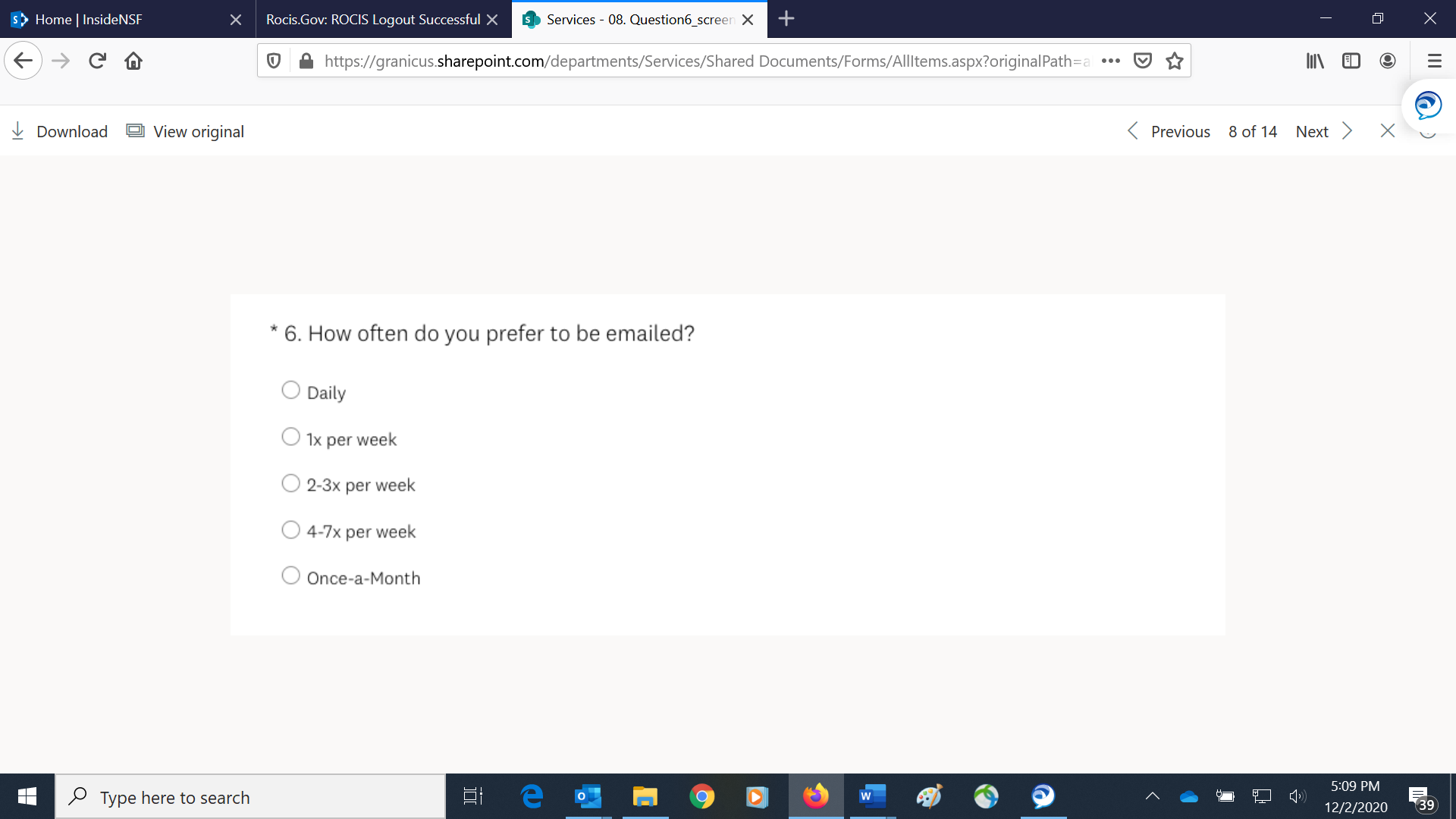Open Firefox account icon
Screen dimensions: 1456x819
pos(1388,61)
